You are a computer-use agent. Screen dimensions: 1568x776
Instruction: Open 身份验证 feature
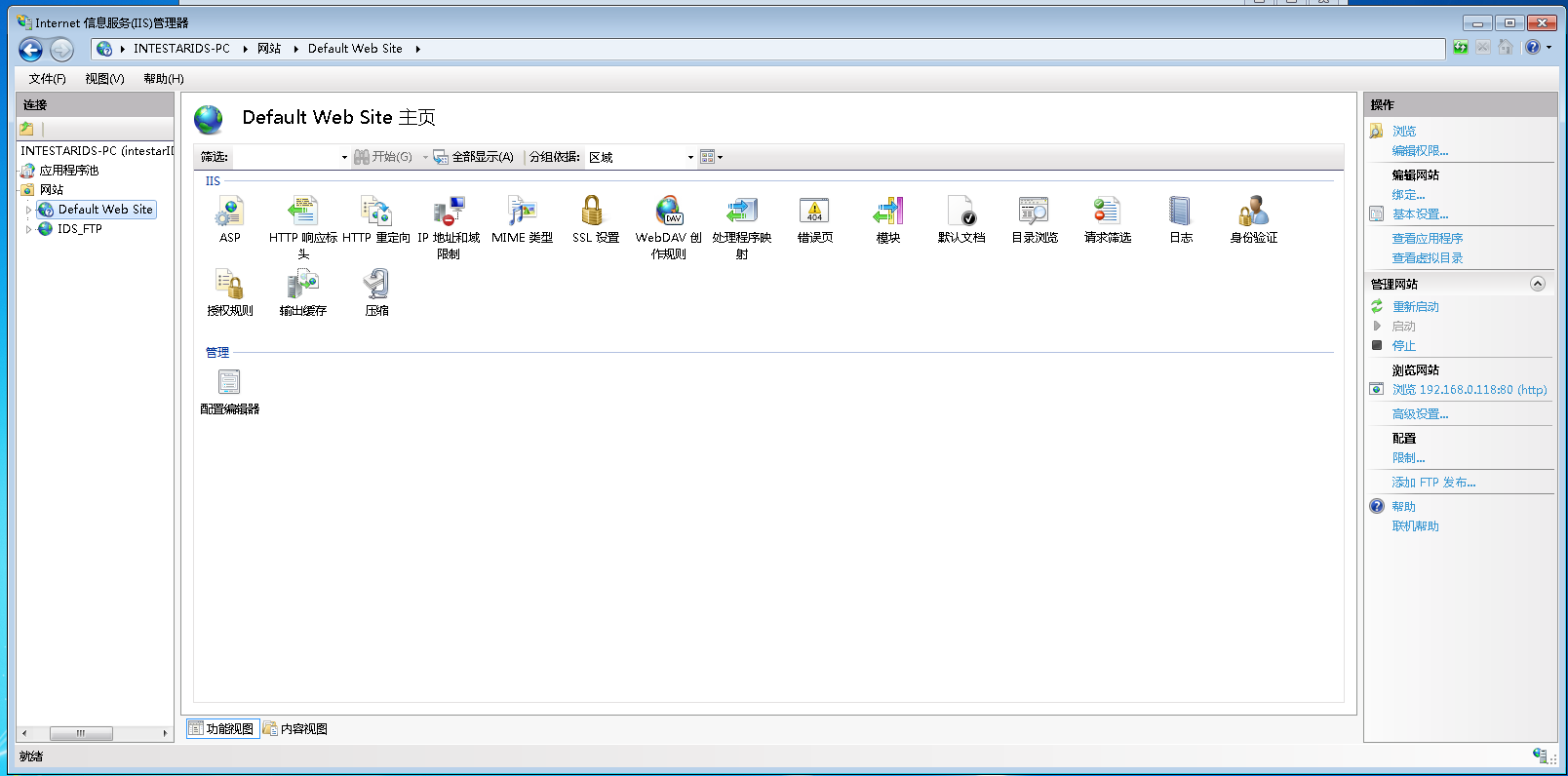pyautogui.click(x=1254, y=219)
